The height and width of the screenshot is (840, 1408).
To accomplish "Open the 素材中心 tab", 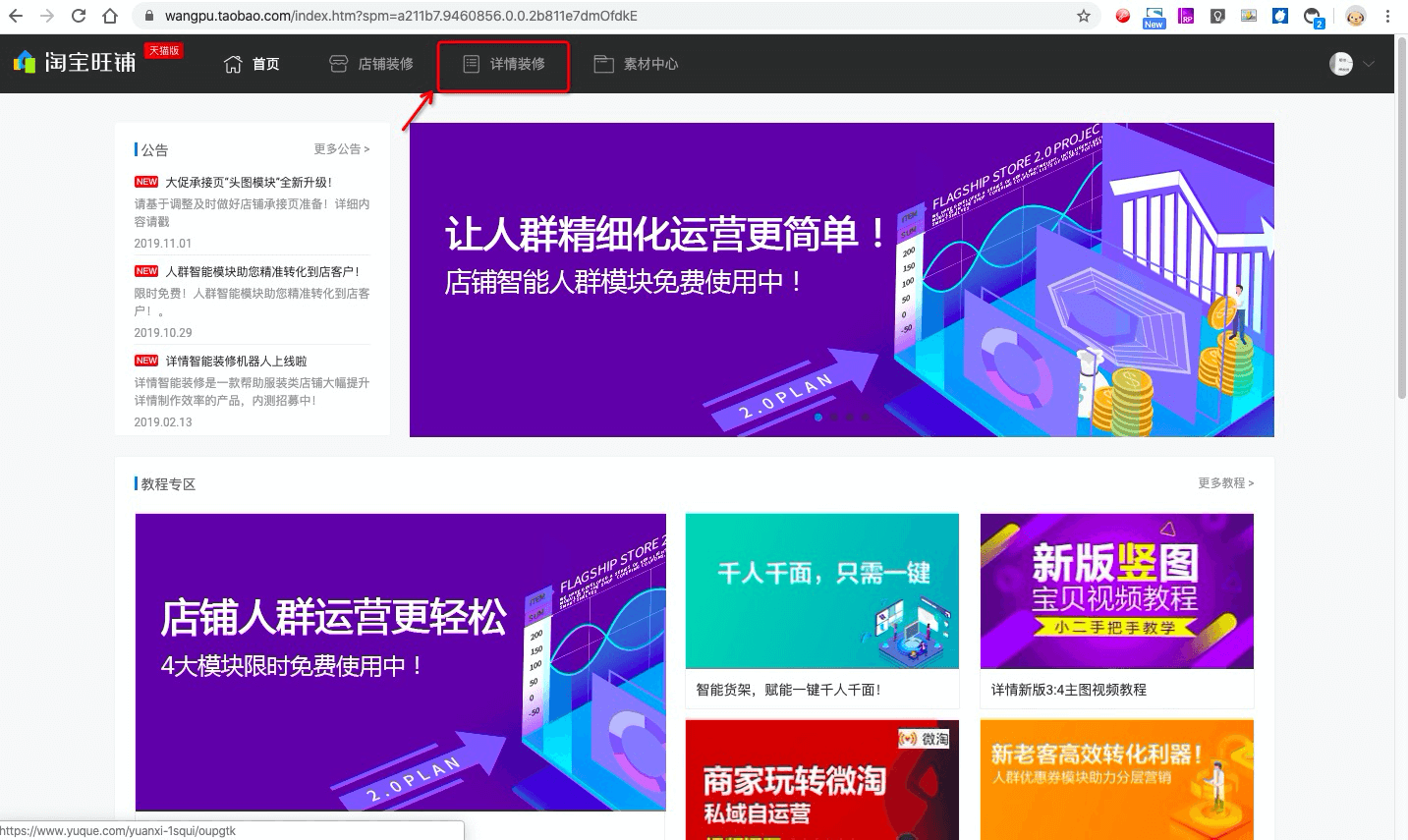I will point(637,64).
